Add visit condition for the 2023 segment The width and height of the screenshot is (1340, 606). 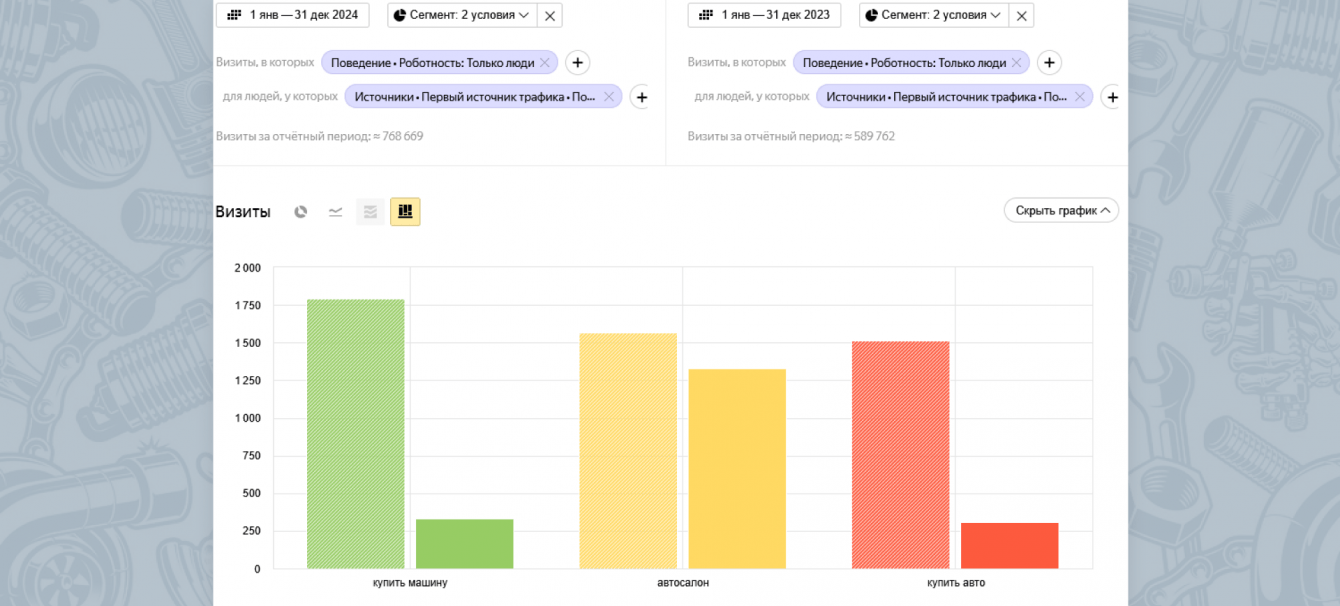1049,63
